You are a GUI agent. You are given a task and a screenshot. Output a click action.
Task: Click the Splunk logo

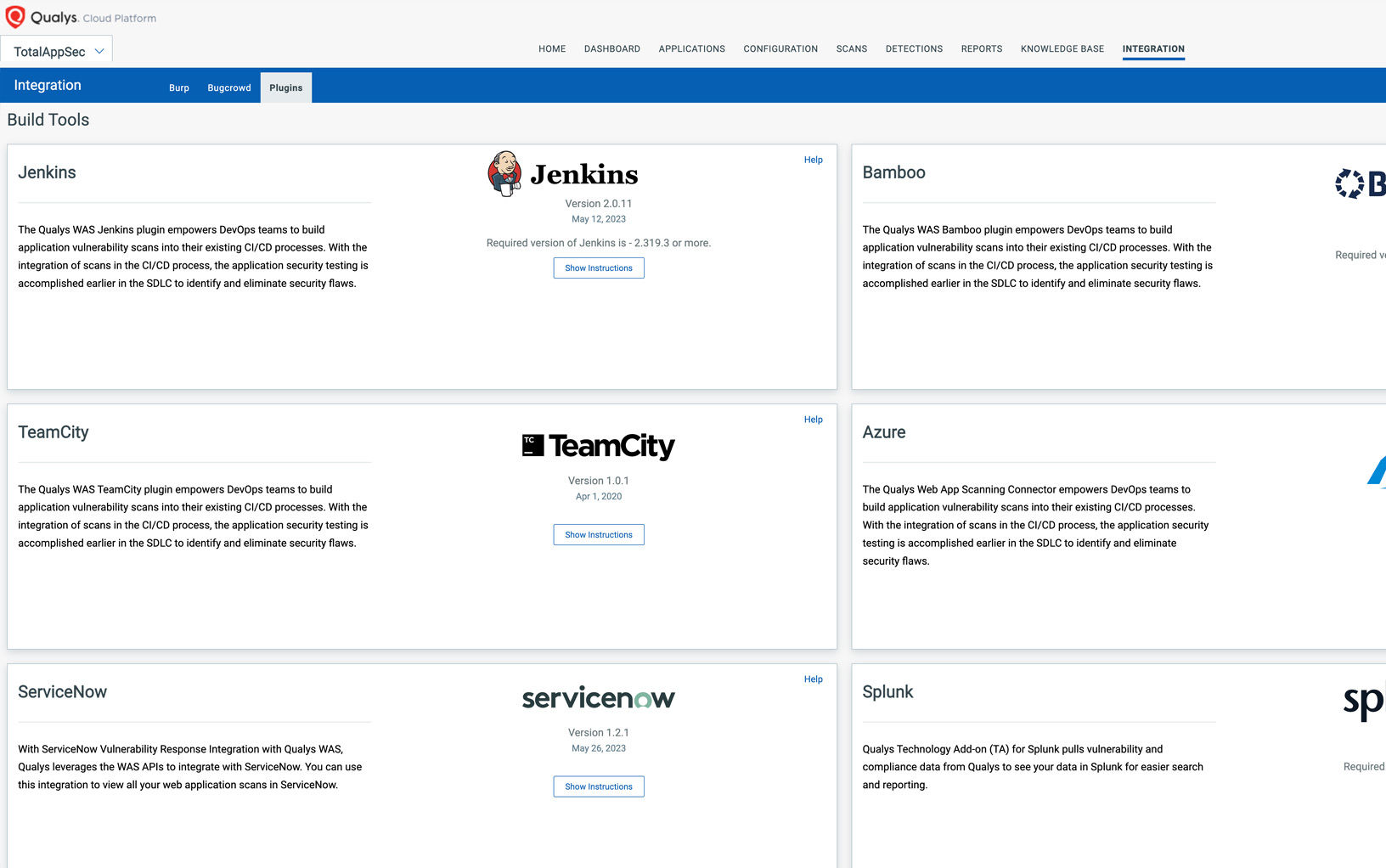point(1364,702)
